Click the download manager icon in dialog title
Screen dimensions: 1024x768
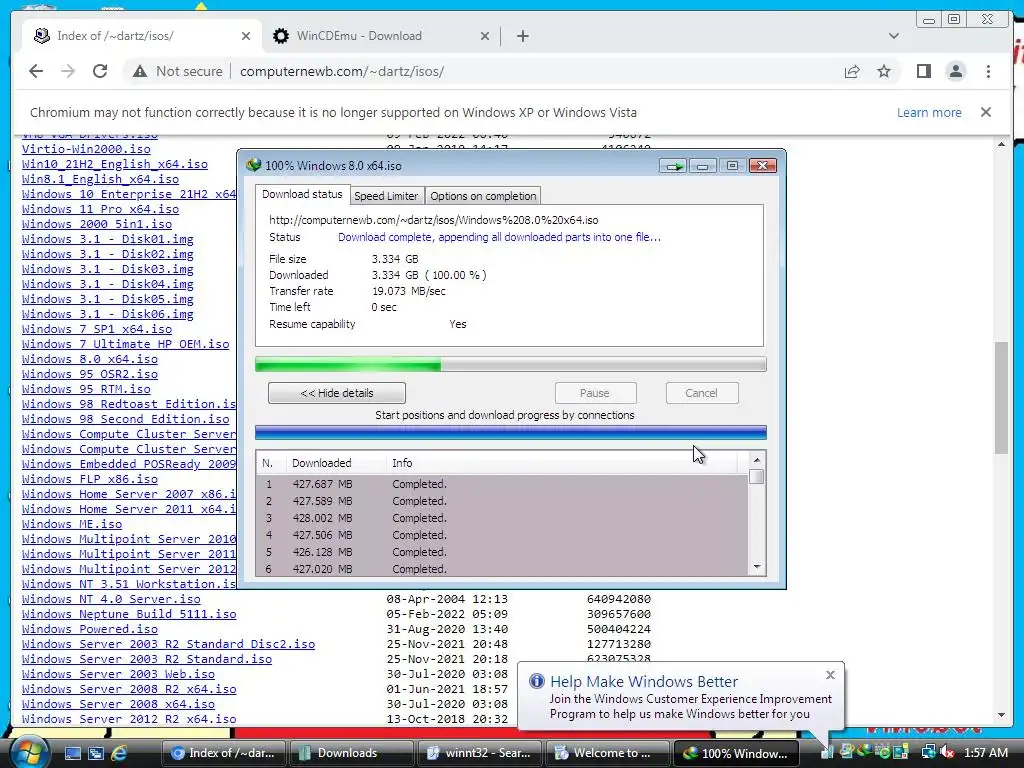pyautogui.click(x=253, y=165)
